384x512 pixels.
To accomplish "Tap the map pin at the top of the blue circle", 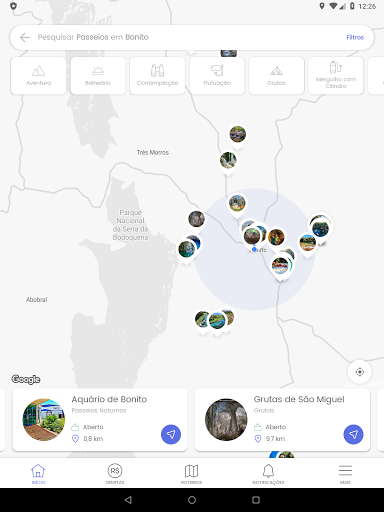I will pos(237,203).
